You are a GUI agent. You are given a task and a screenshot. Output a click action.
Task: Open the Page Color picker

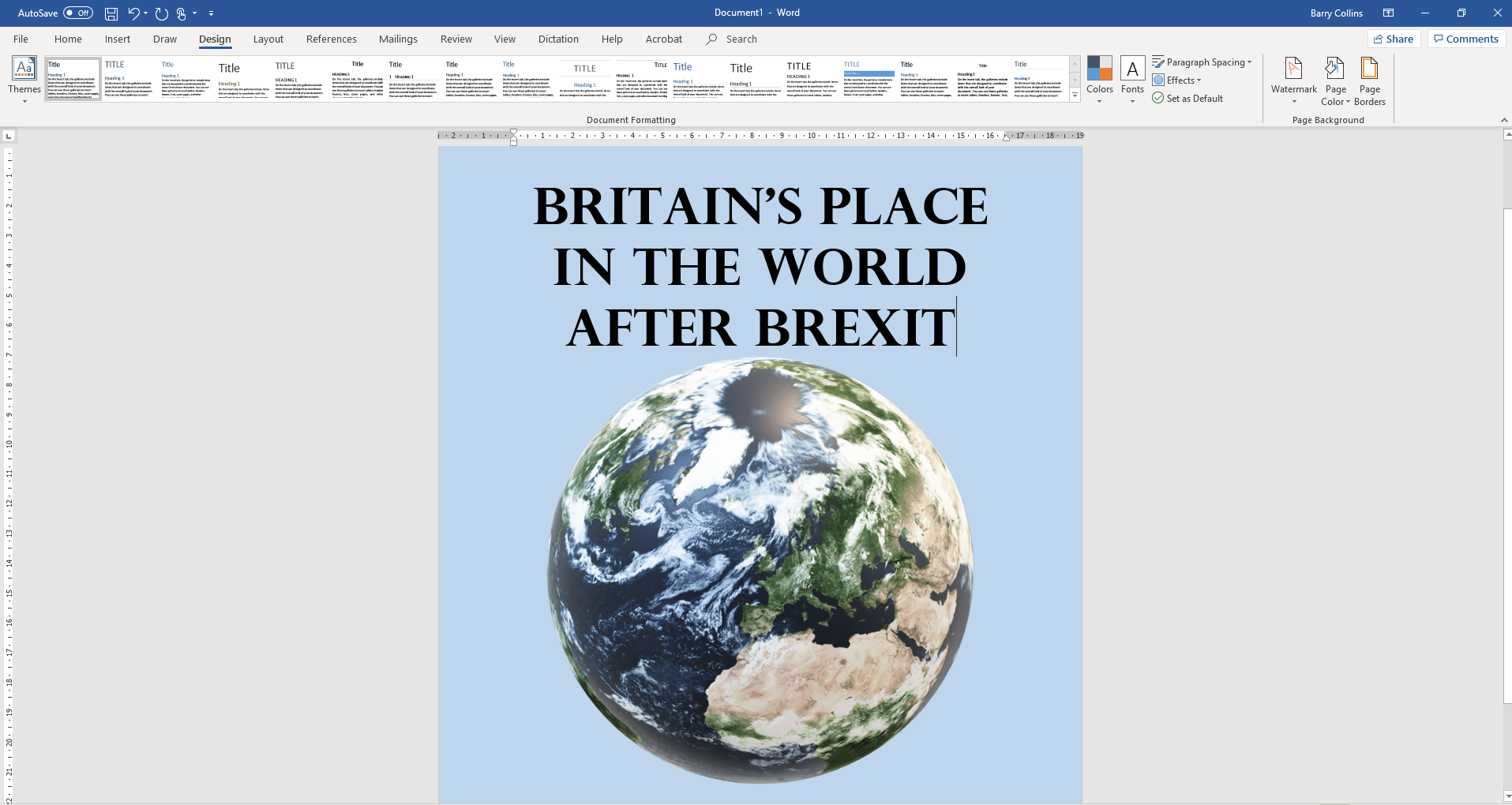1335,80
